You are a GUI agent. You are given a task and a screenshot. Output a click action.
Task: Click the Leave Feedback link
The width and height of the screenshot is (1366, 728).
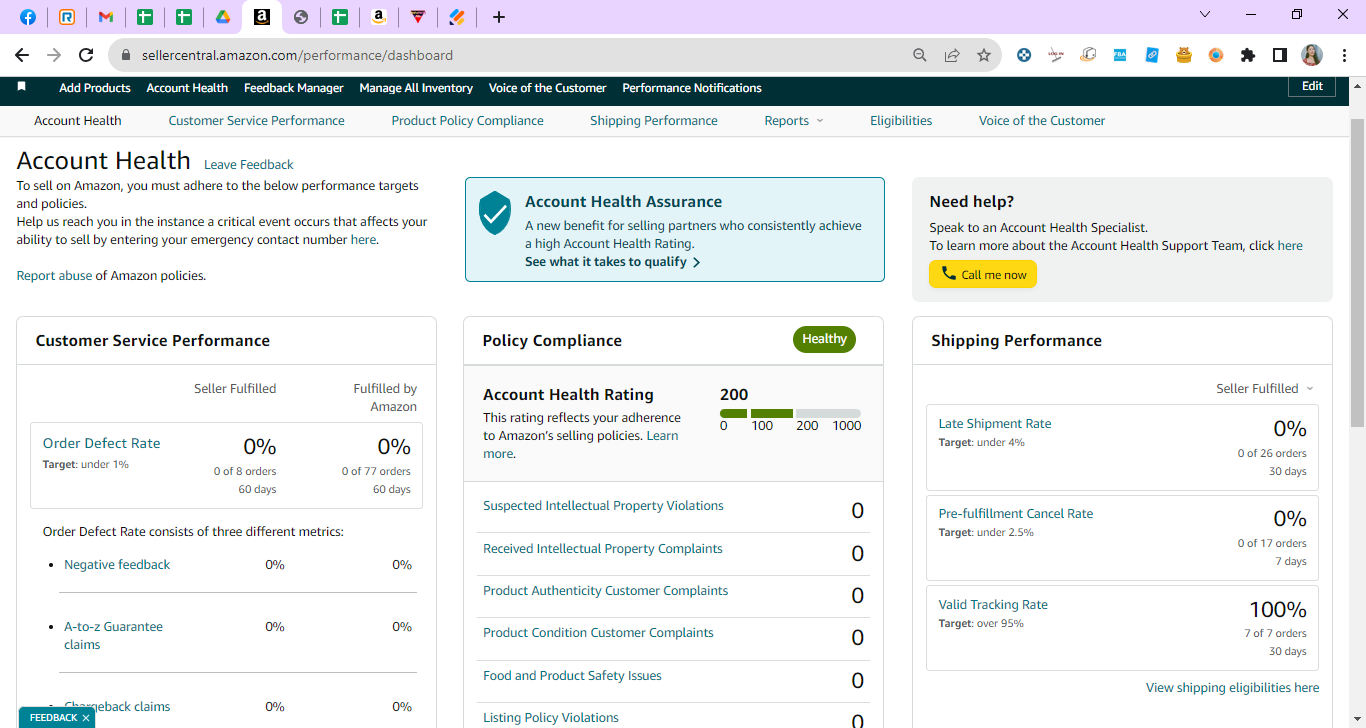249,165
